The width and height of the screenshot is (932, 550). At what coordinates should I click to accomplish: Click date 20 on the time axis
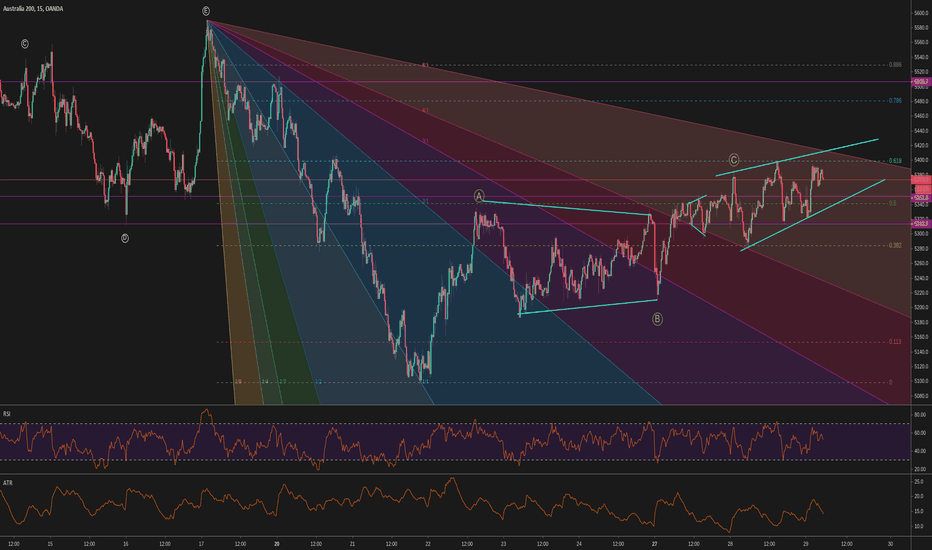click(277, 543)
